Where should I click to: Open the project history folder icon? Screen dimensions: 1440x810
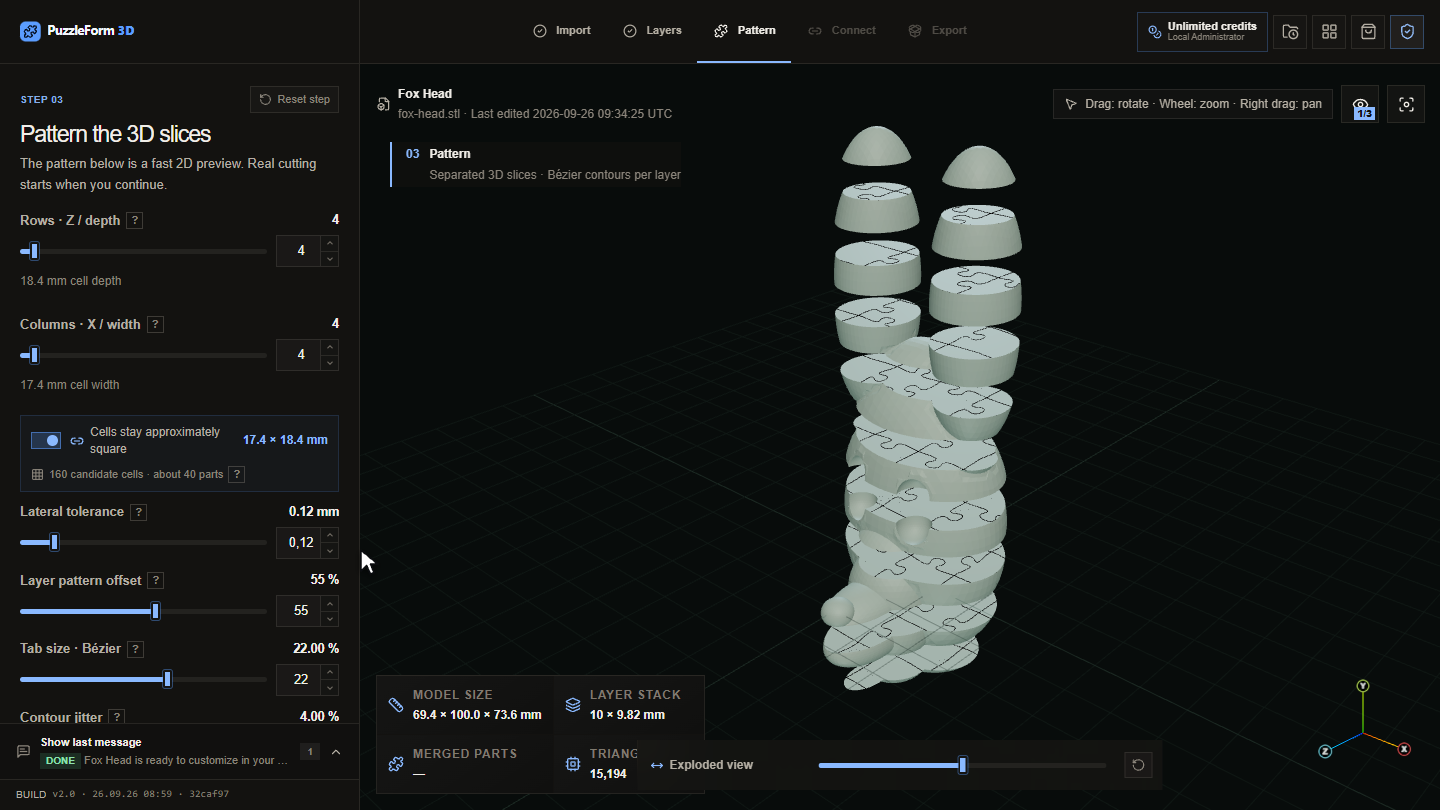point(1290,32)
